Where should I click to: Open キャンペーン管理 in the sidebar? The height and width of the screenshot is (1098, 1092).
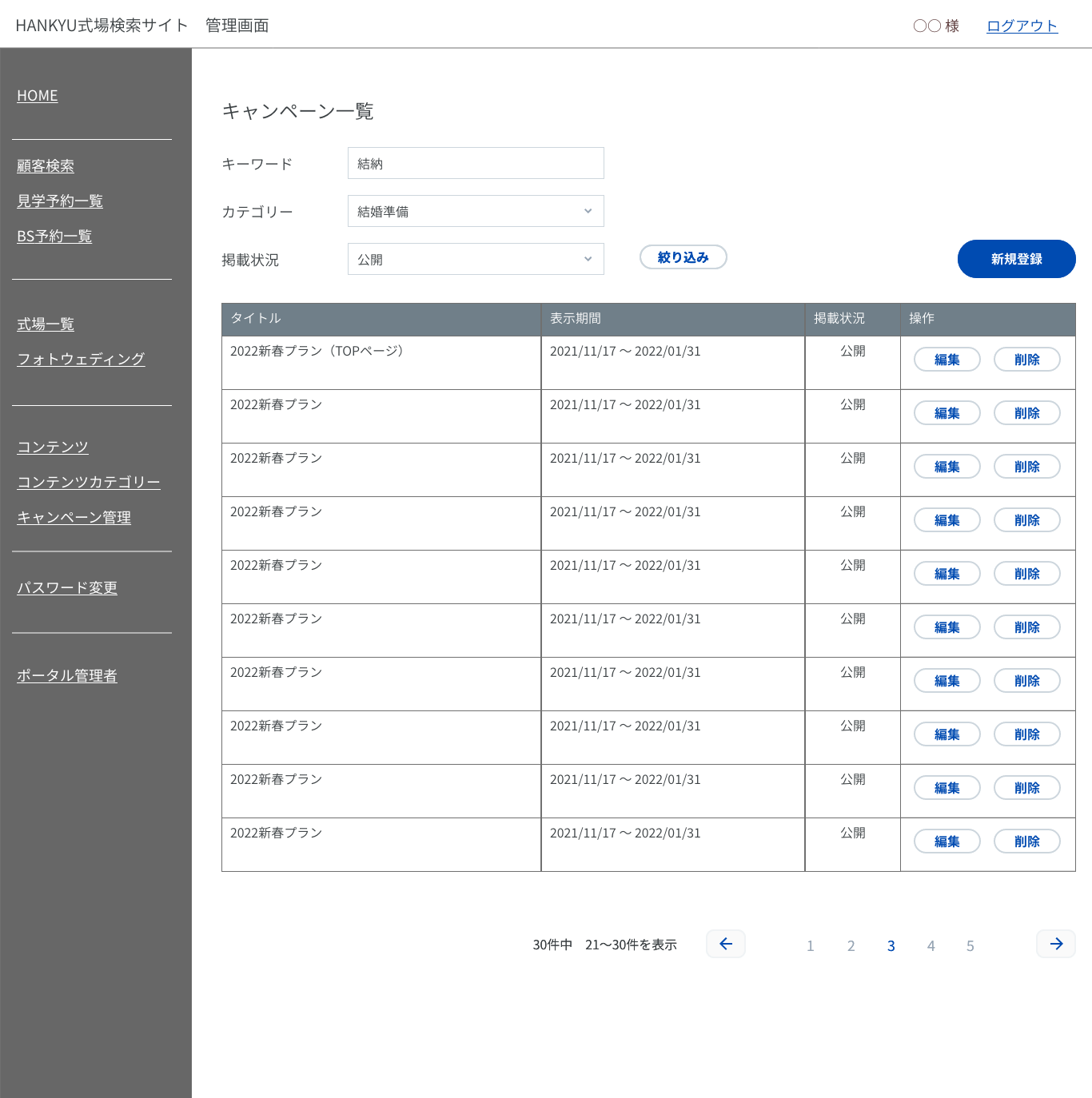pos(74,518)
